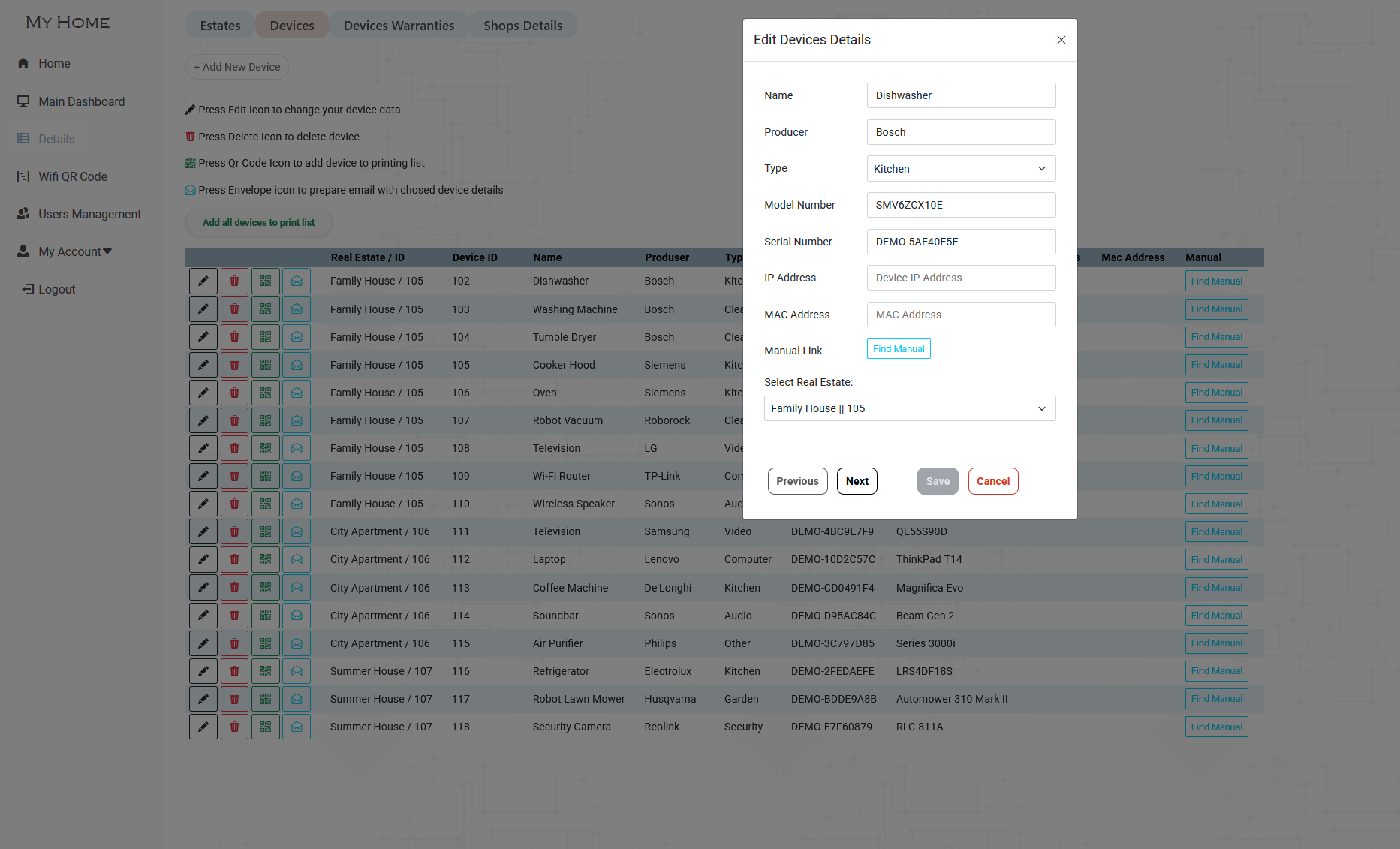Image resolution: width=1400 pixels, height=849 pixels.
Task: Click the Previous button in dialog
Action: click(797, 481)
